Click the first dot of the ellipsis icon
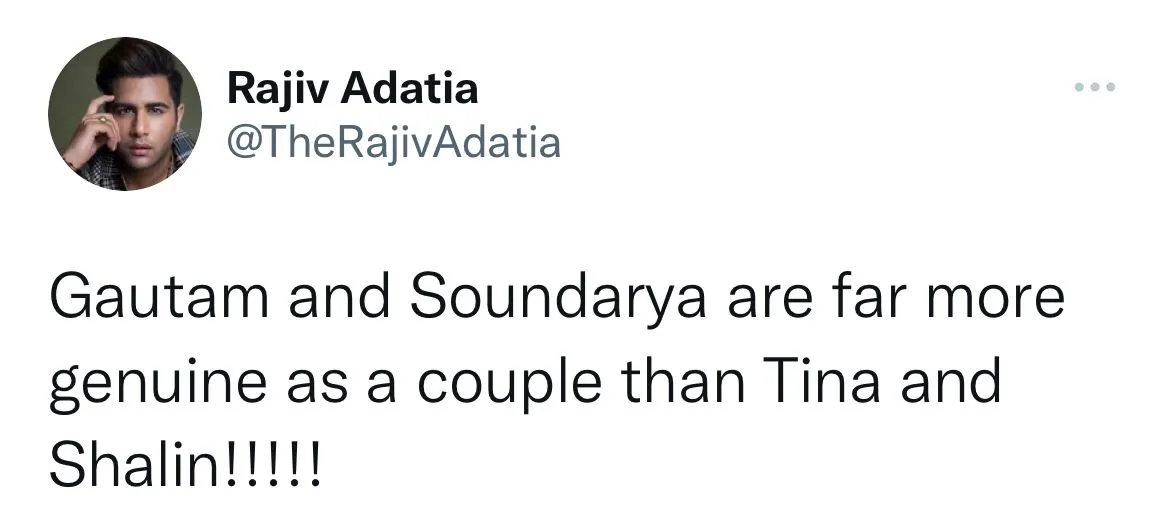This screenshot has height=523, width=1170. point(1079,87)
